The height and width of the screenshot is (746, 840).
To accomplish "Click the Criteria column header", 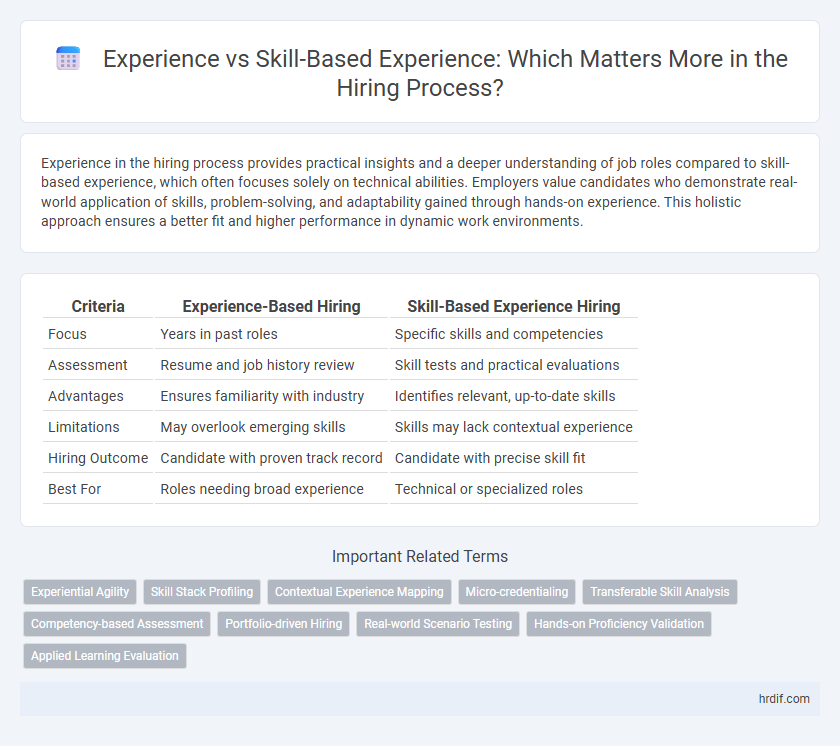I will tap(98, 306).
